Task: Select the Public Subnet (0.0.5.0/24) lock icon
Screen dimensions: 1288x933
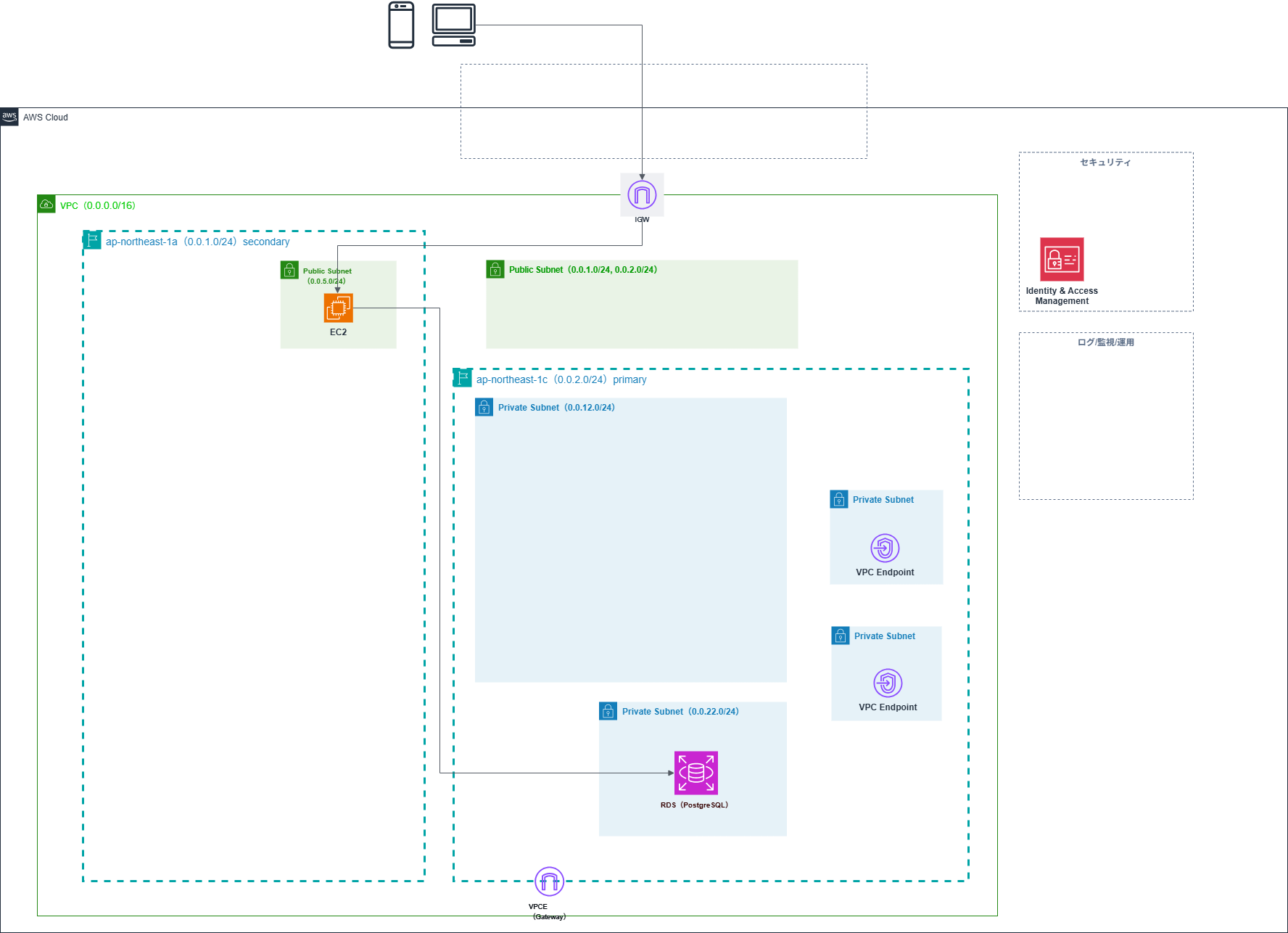Action: coord(289,270)
